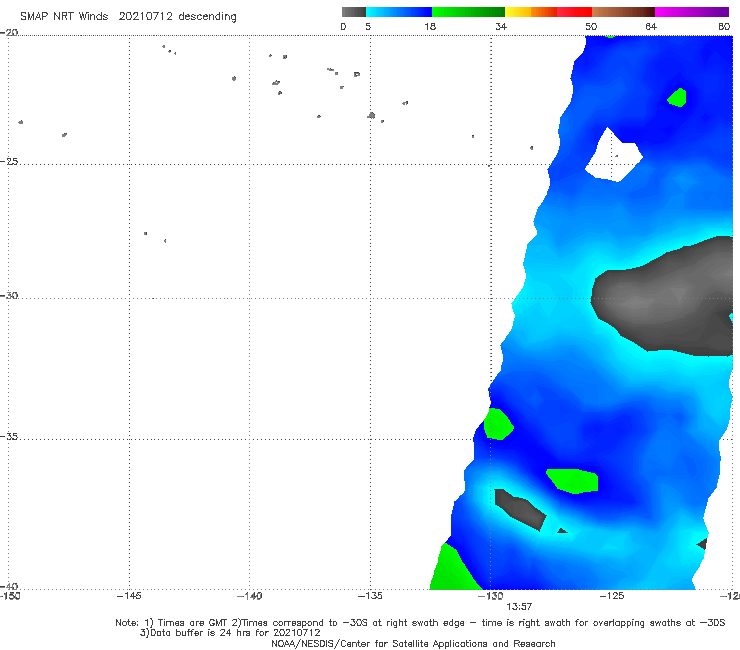
Task: Click the brown 50–64 color bar segment
Action: (x=623, y=12)
